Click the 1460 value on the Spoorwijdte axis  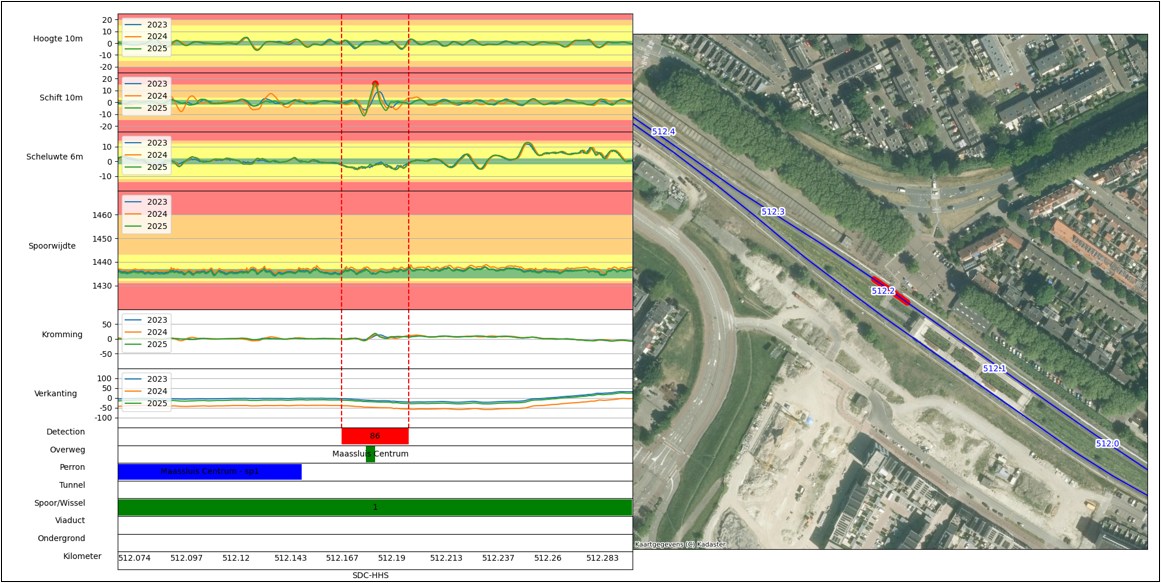pos(101,215)
